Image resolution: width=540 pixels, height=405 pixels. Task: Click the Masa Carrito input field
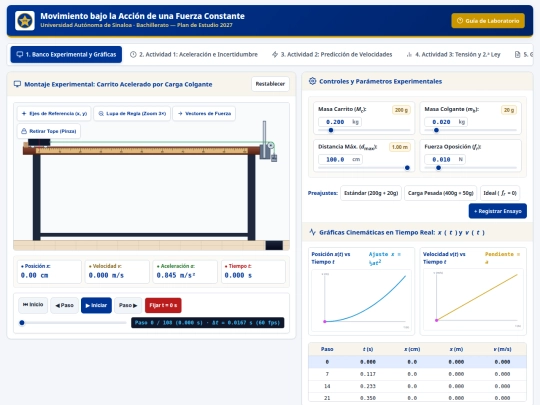(340, 122)
